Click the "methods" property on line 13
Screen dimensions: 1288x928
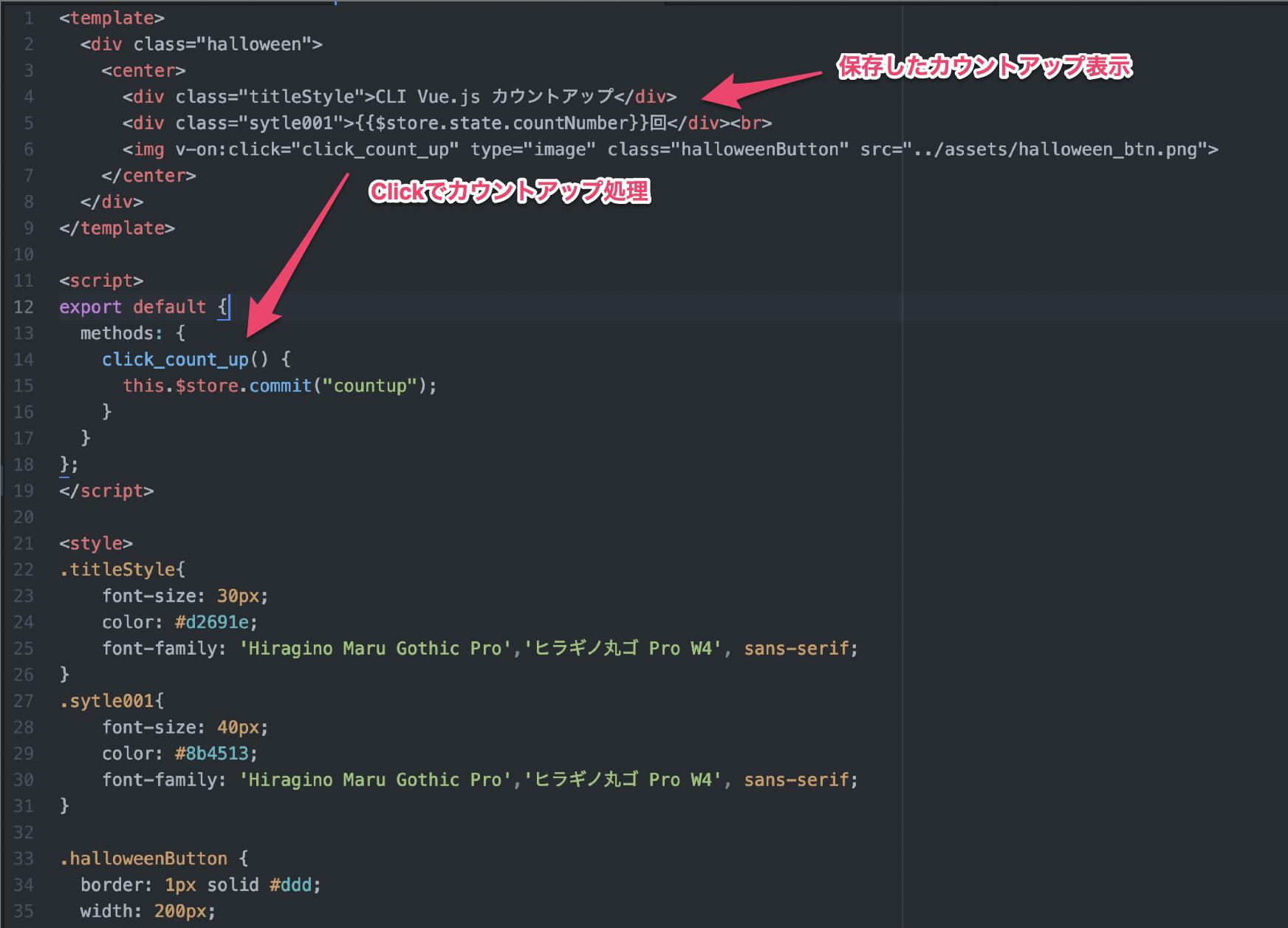pos(117,333)
